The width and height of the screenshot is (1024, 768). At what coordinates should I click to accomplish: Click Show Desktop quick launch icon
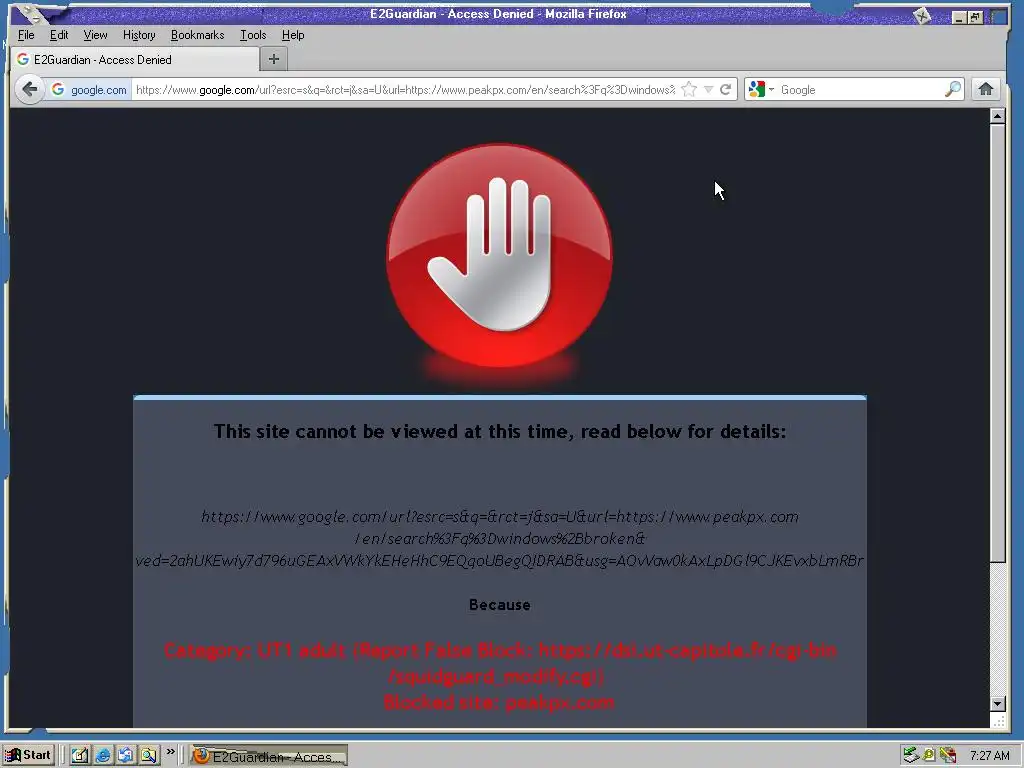tap(80, 756)
